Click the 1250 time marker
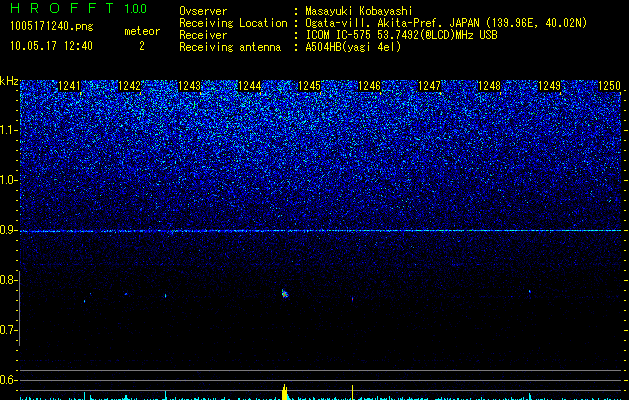Image resolution: width=629 pixels, height=400 pixels. 609,86
